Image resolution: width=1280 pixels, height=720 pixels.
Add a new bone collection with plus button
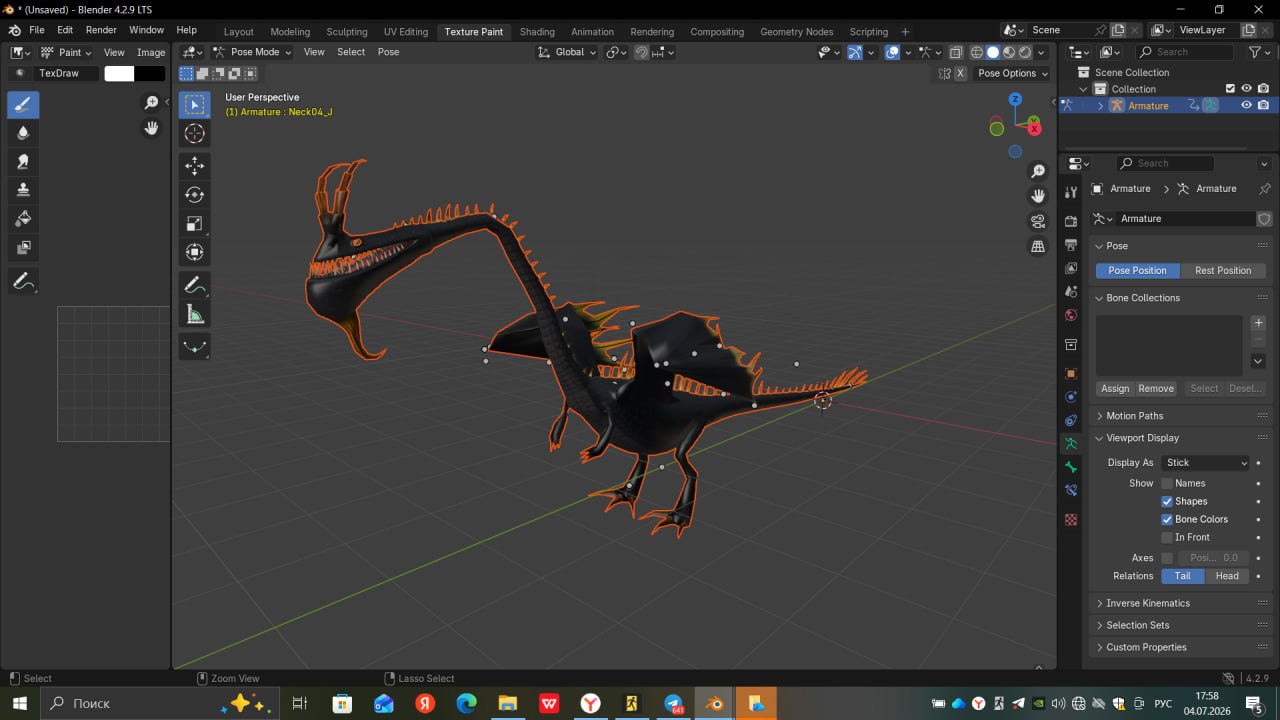[x=1258, y=323]
